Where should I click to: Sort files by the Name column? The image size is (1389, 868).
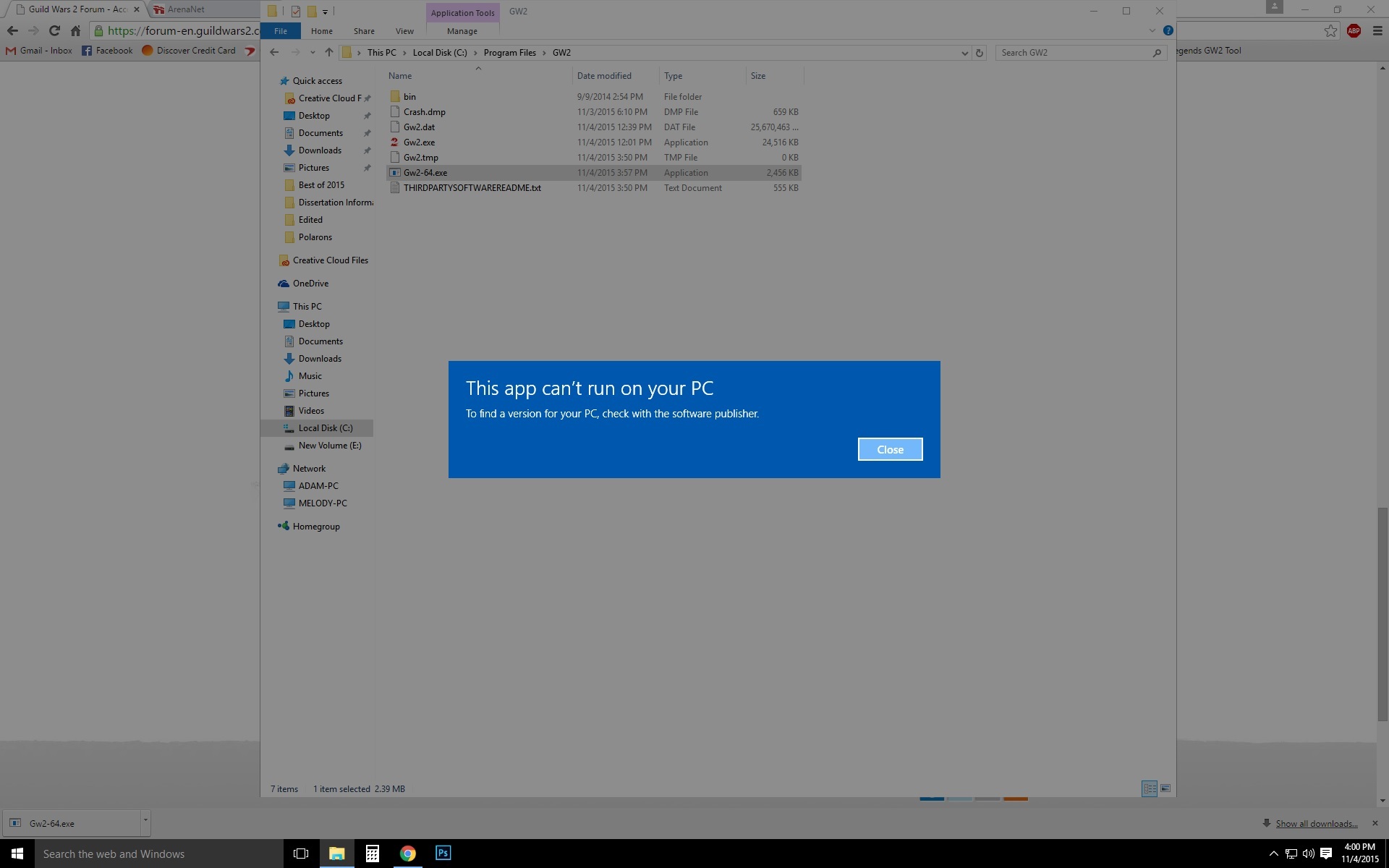(x=478, y=76)
